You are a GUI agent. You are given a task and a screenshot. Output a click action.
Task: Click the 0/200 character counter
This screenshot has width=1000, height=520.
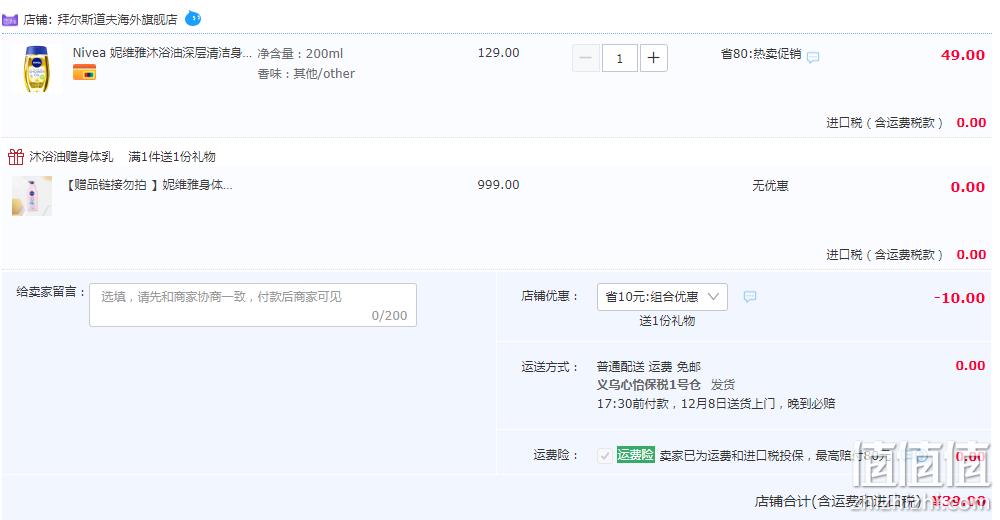[x=389, y=316]
